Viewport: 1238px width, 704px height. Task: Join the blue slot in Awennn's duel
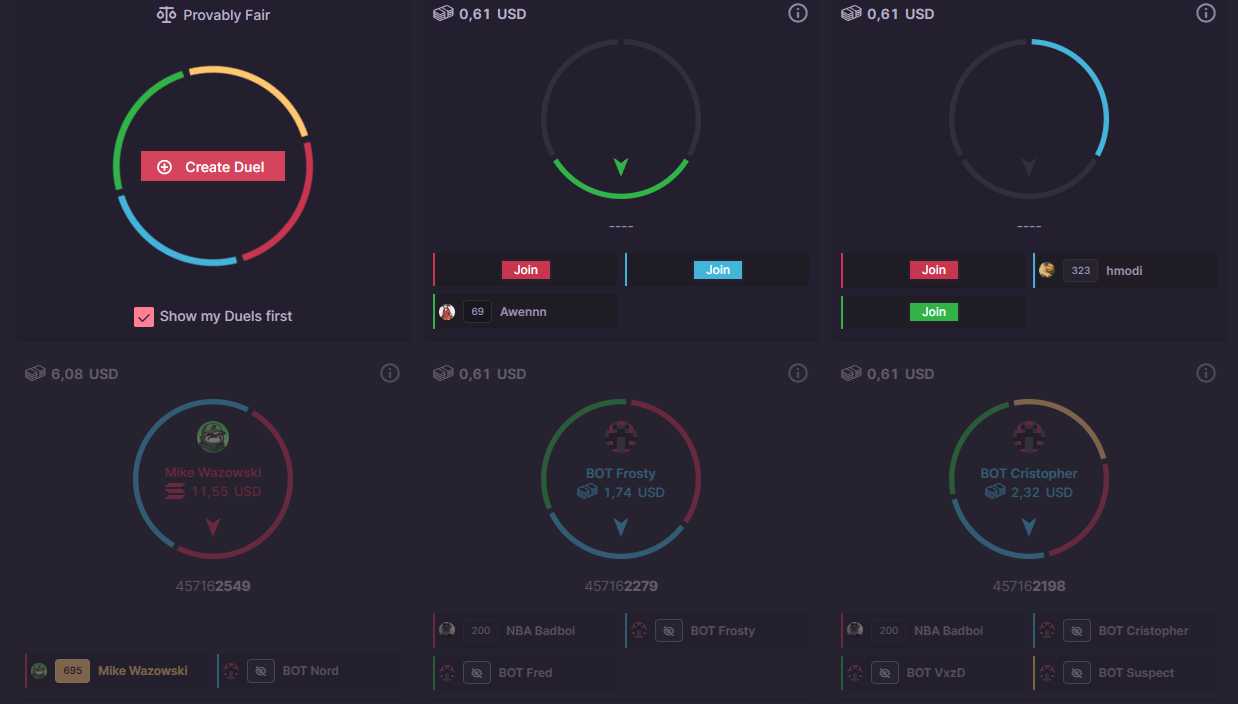pyautogui.click(x=717, y=270)
